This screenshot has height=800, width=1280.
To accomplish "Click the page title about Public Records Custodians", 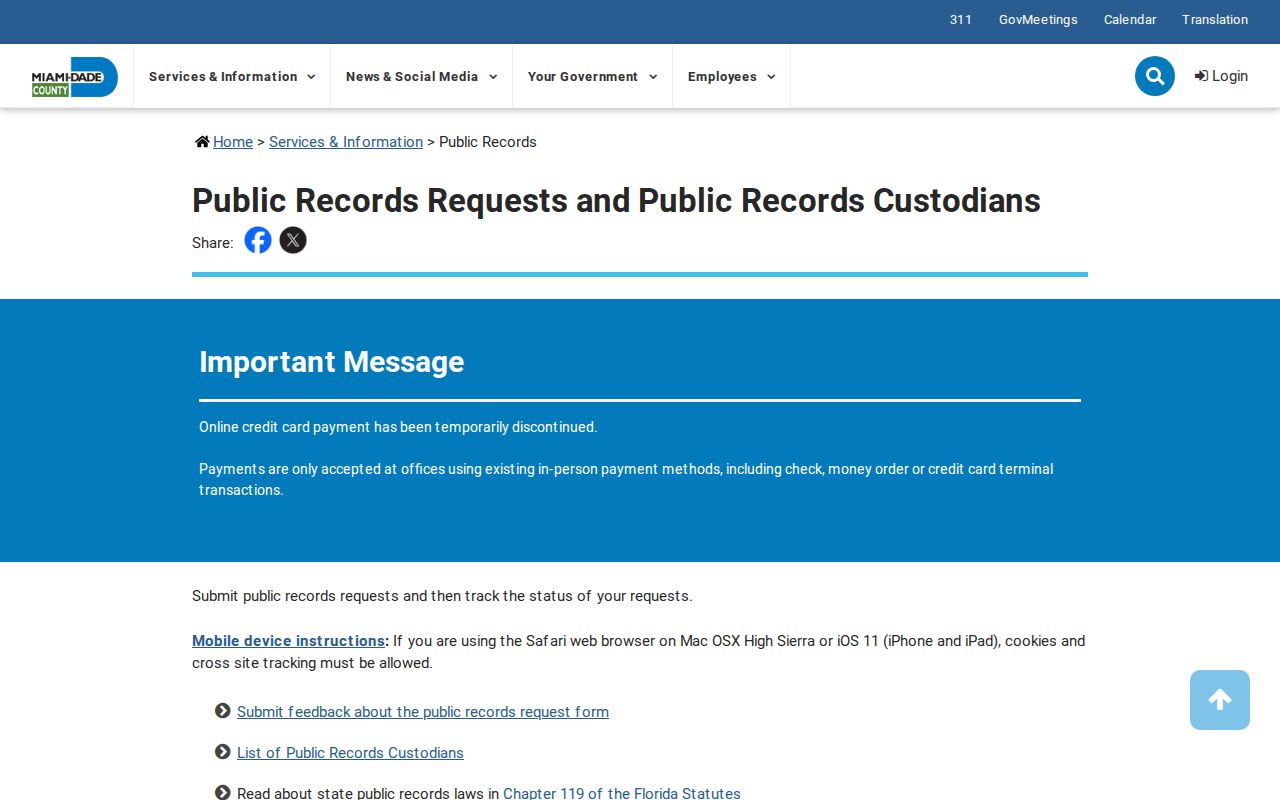I will pos(616,200).
